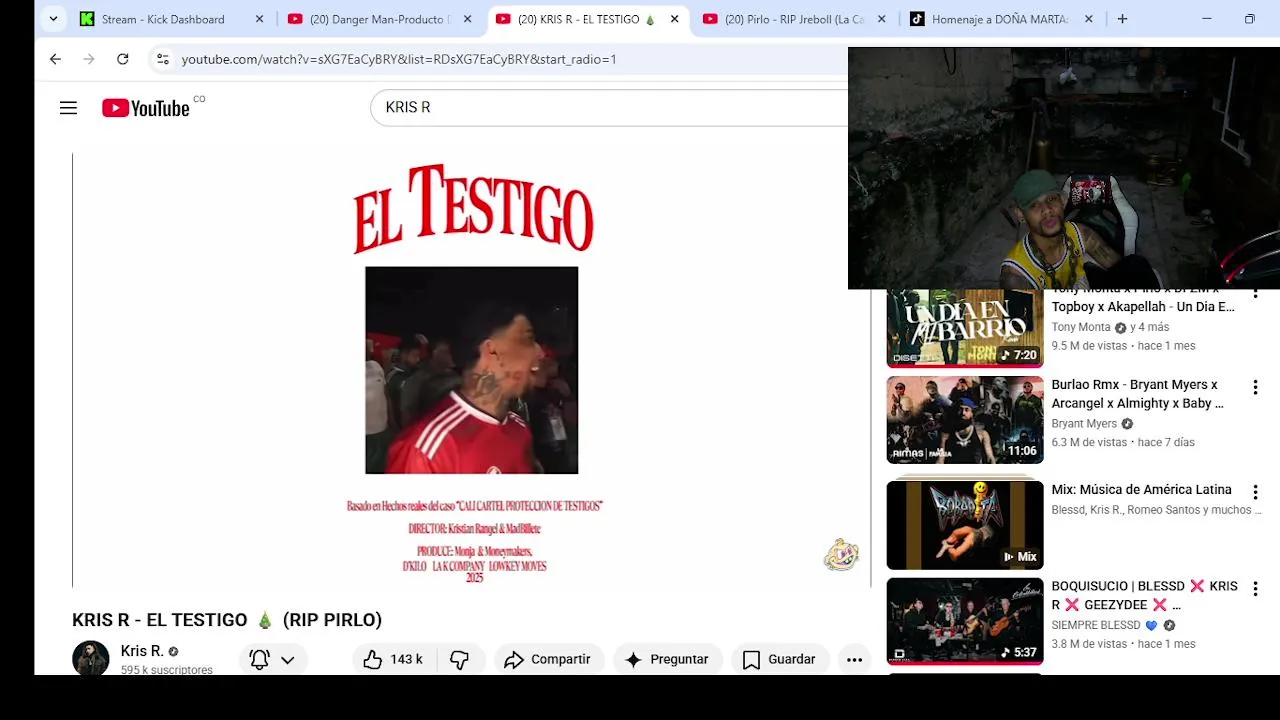1280x720 pixels.
Task: Visit the Bryant Myers channel link
Action: 1084,424
